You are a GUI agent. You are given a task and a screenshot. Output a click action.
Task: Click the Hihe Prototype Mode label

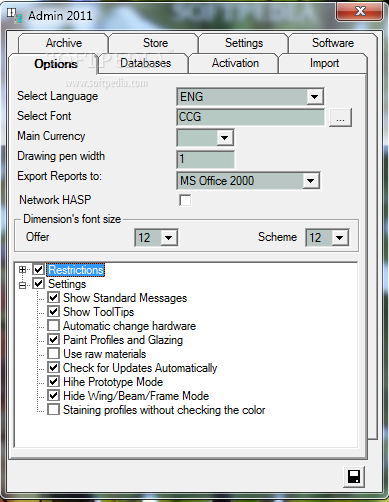(113, 382)
